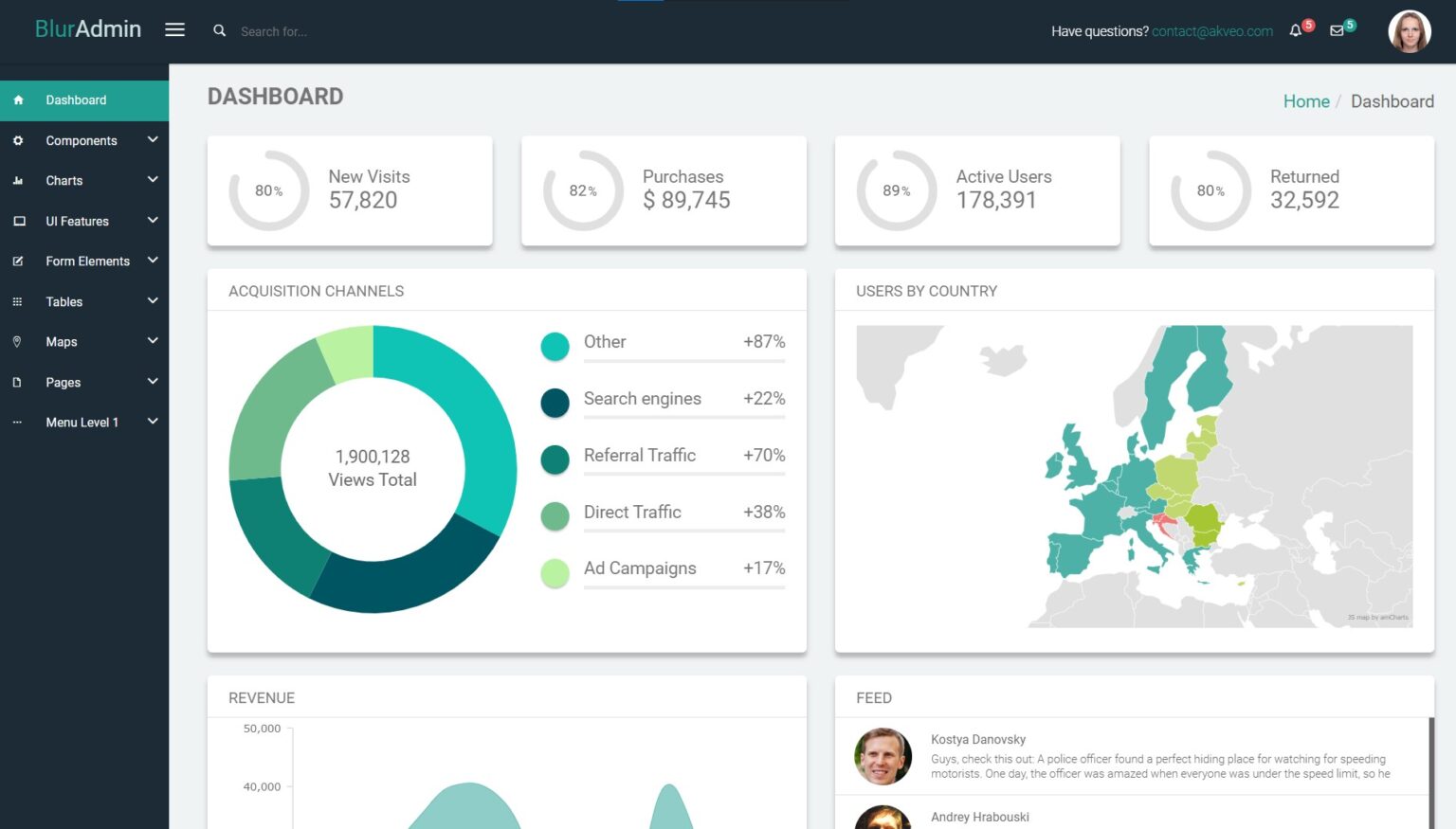This screenshot has height=829, width=1456.
Task: Check messages via the envelope icon
Action: coord(1338,30)
